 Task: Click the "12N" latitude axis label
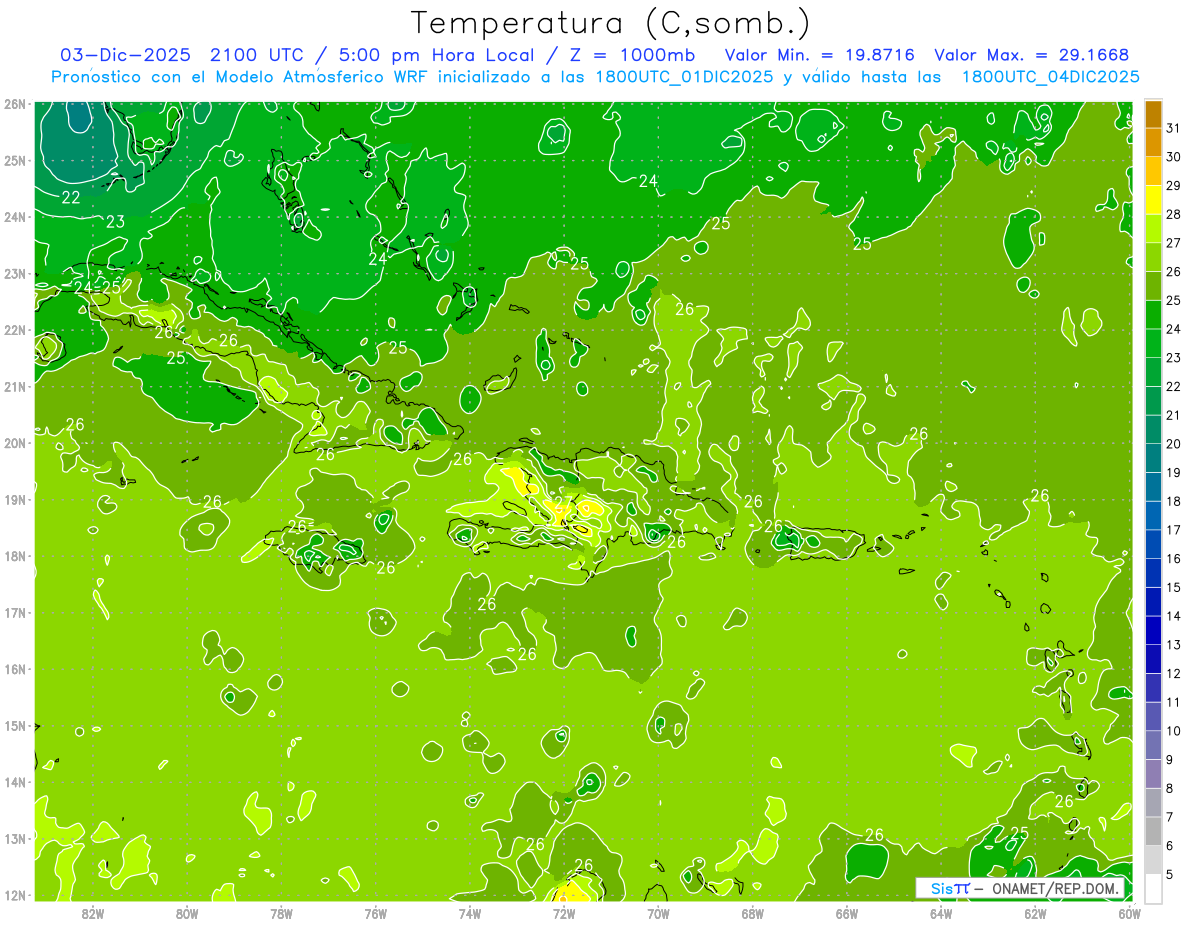click(15, 895)
